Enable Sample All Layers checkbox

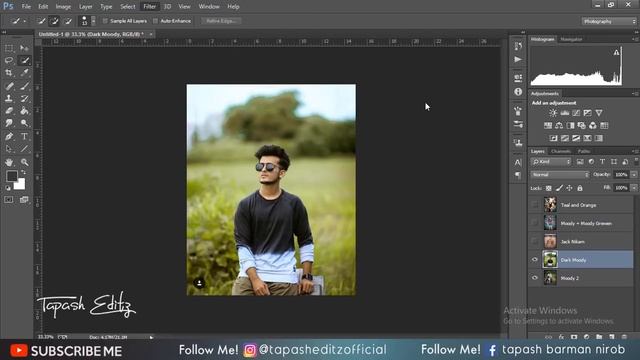[105, 21]
